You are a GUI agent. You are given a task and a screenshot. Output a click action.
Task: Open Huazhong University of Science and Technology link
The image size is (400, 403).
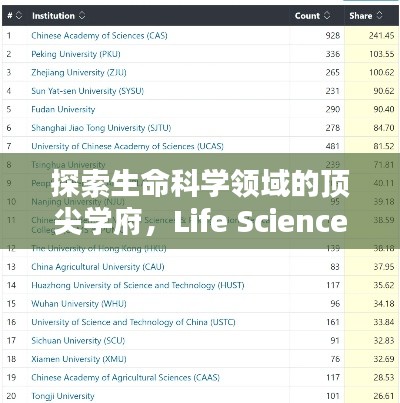point(138,285)
